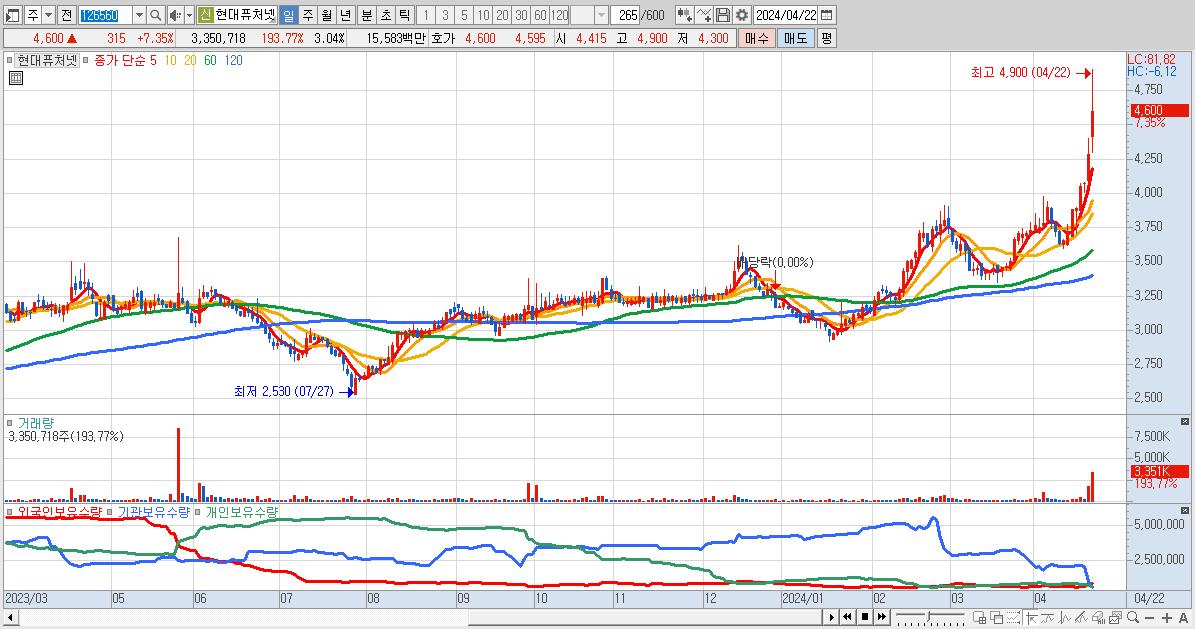Screen dimensions: 1195x629
Task: Click the stock code input field 126560
Action: 105,15
